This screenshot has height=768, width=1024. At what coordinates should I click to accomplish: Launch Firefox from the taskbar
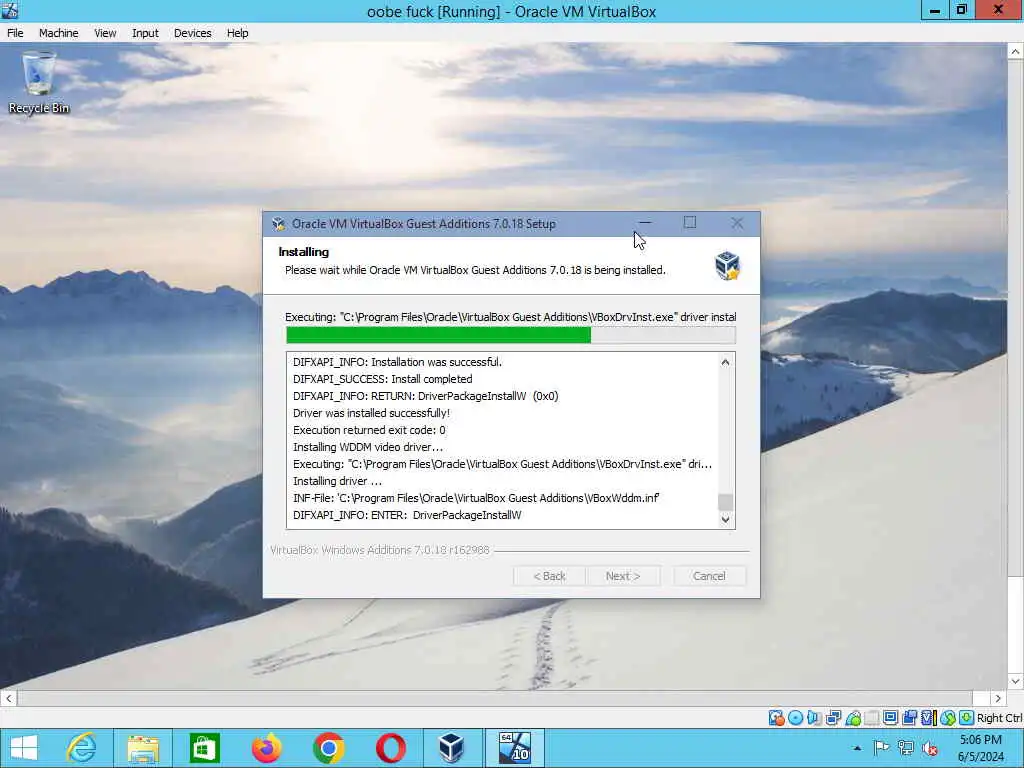pyautogui.click(x=266, y=748)
